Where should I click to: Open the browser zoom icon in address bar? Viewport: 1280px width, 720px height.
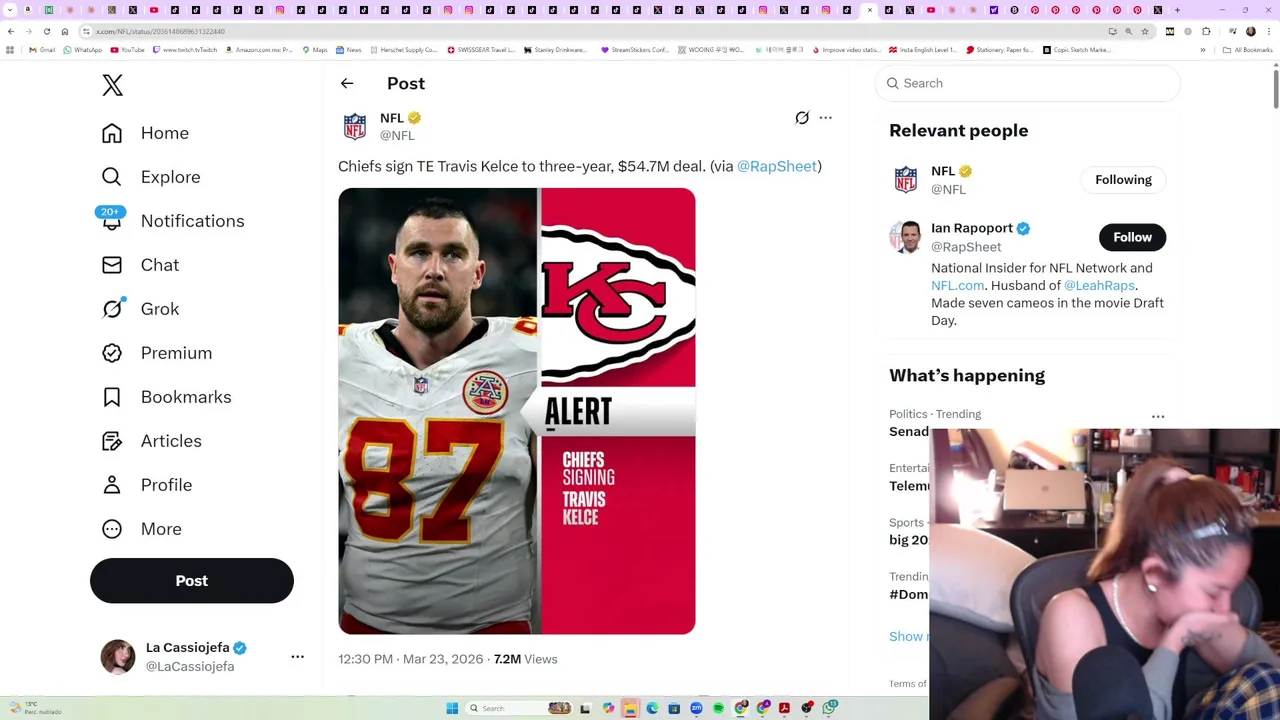[x=1128, y=31]
